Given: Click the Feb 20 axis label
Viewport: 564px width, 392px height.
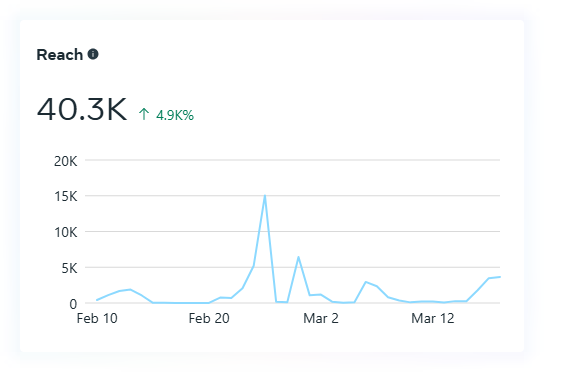Looking at the screenshot, I should [209, 318].
